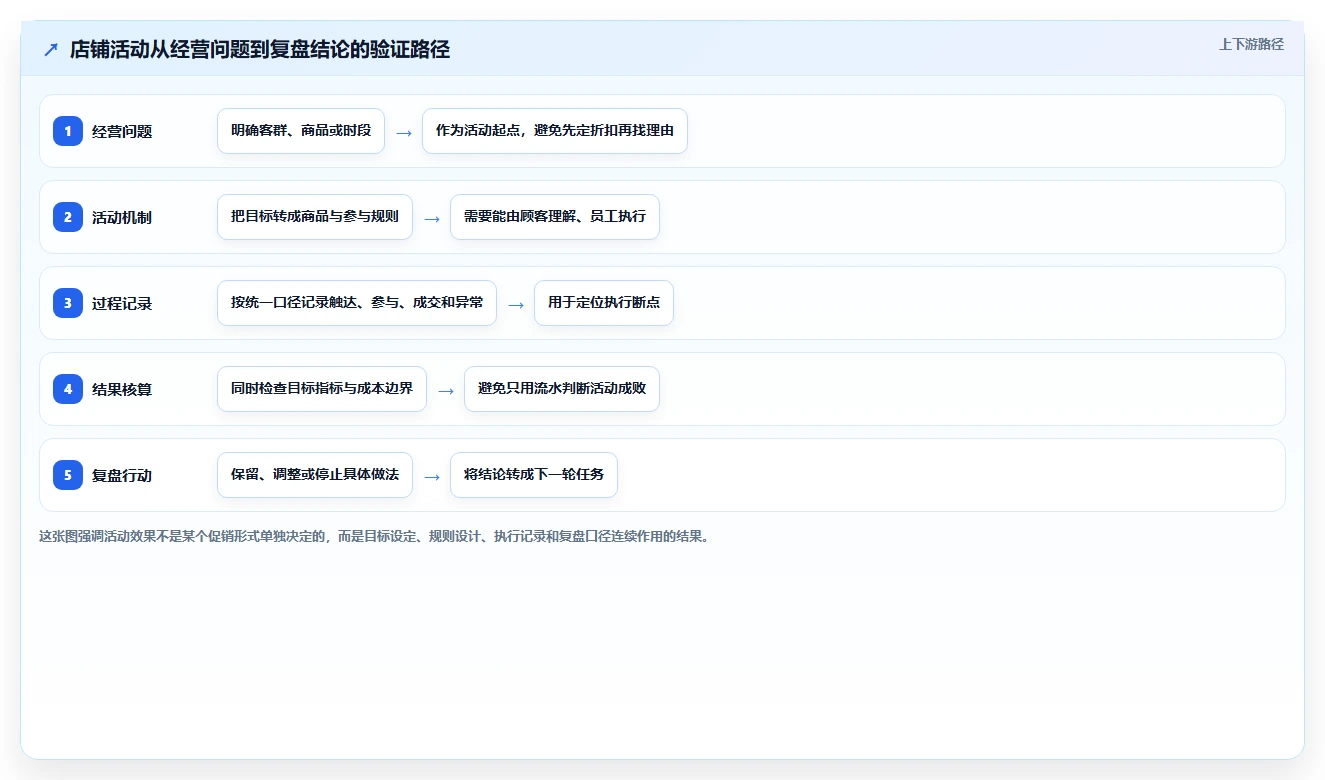Click the 明确客群、商品或时段 box
Image resolution: width=1325 pixels, height=780 pixels.
click(301, 131)
